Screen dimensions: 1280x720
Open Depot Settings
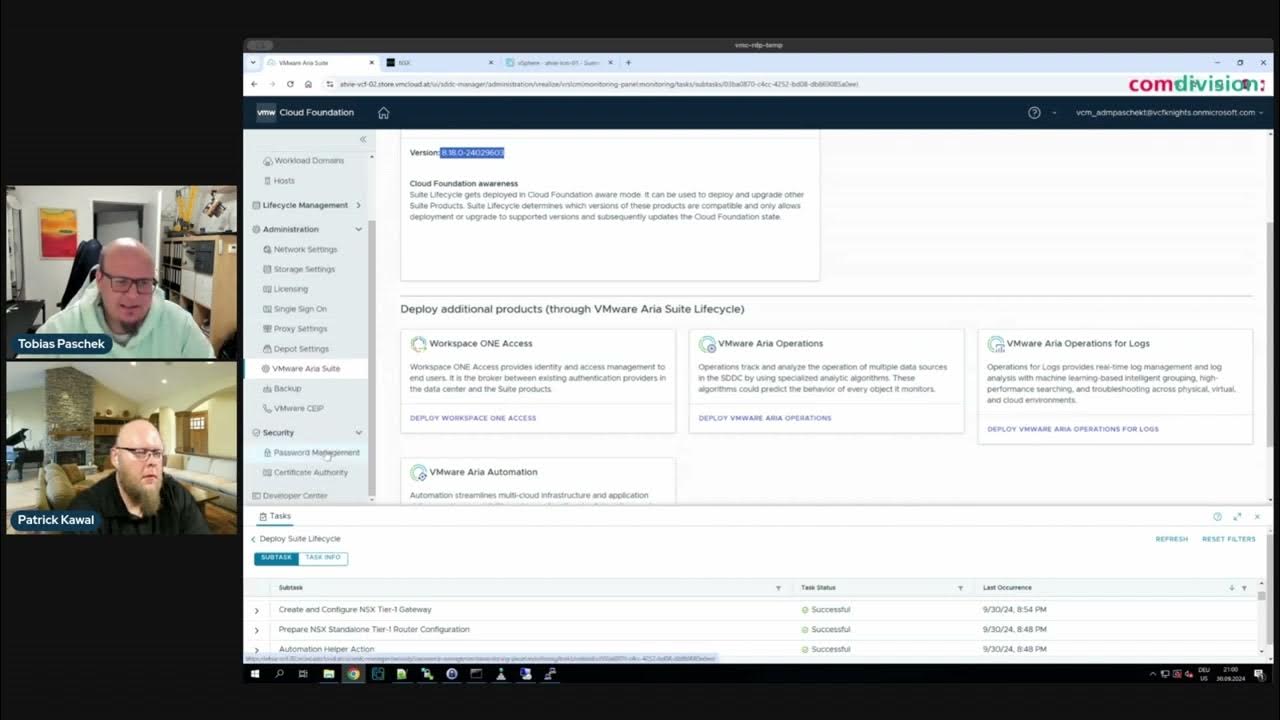click(x=301, y=349)
